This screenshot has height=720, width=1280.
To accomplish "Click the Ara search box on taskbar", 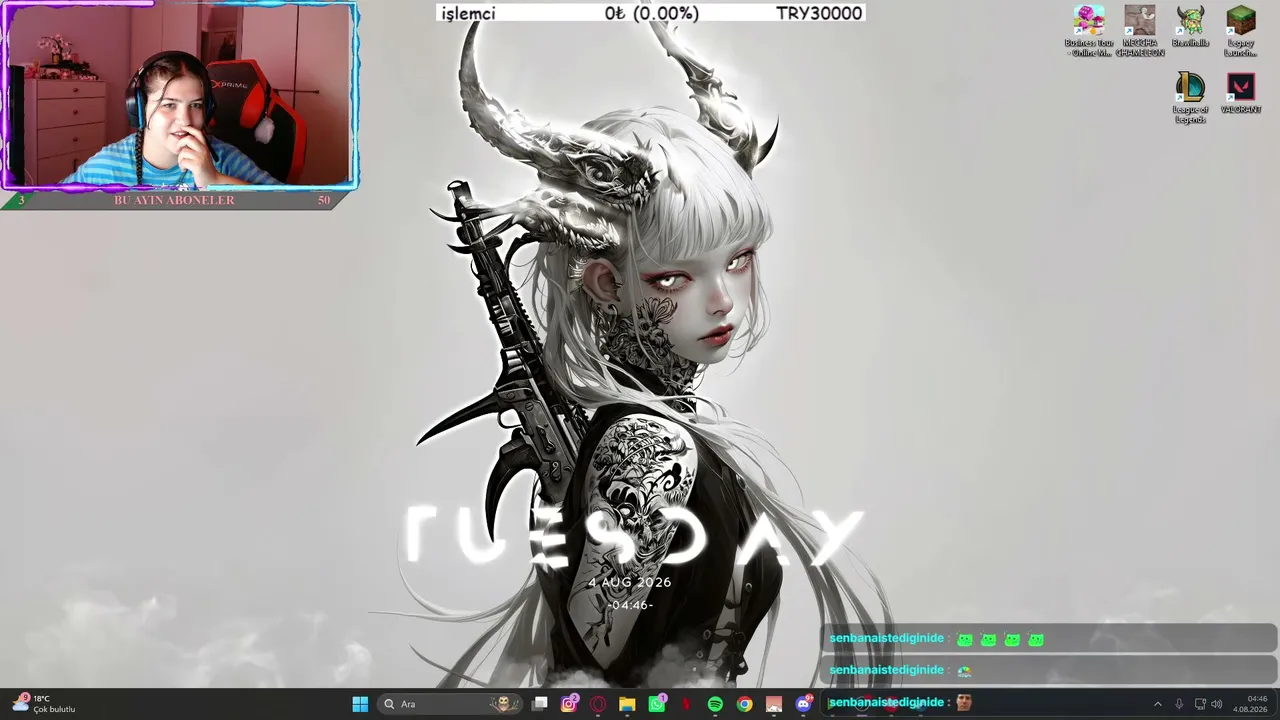I will (x=450, y=704).
